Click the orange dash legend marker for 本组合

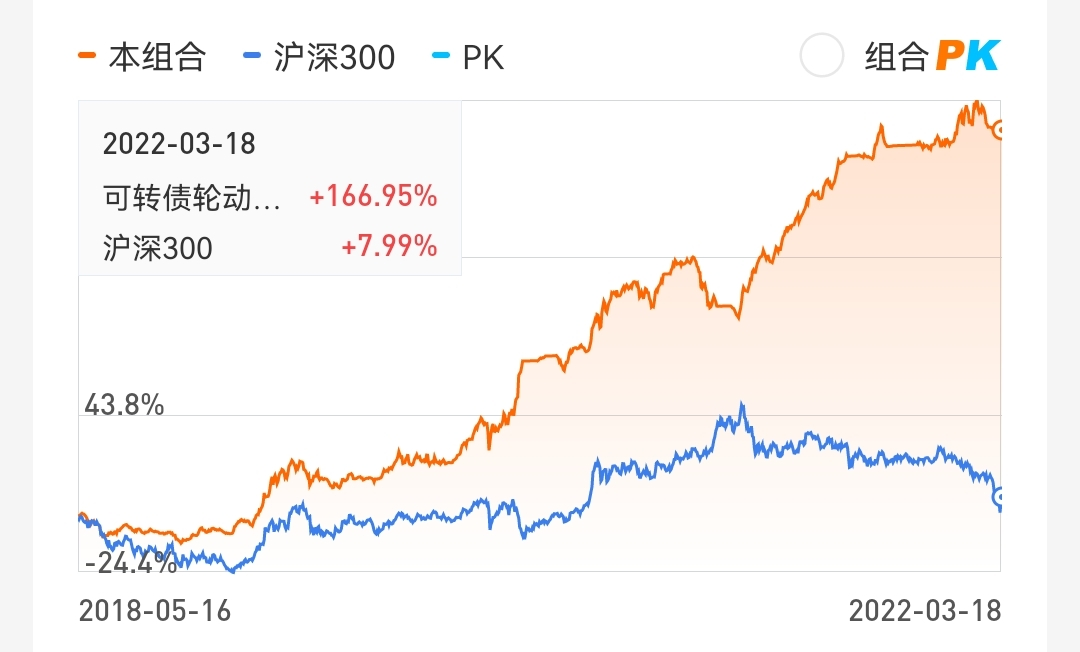(x=87, y=57)
